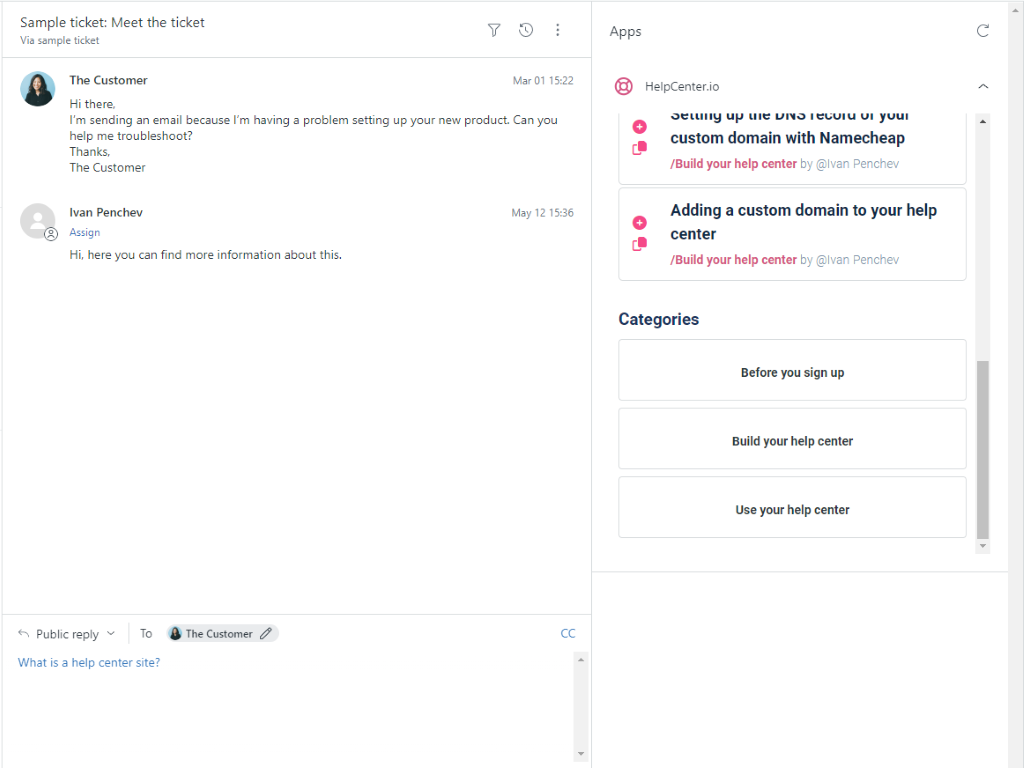Show ticket events history clock icon
This screenshot has width=1024, height=768.
pyautogui.click(x=526, y=30)
